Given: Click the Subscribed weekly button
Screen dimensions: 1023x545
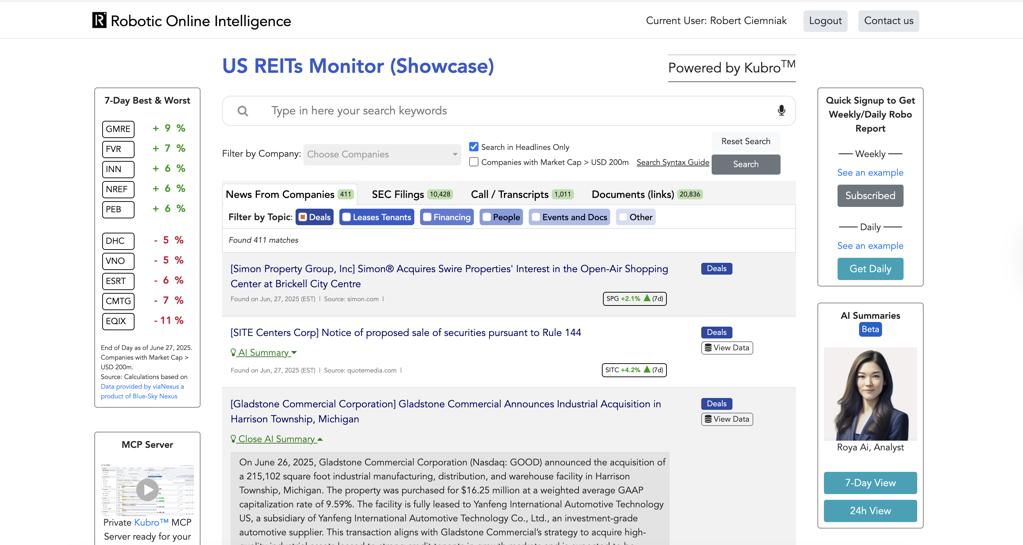Looking at the screenshot, I should click(870, 196).
